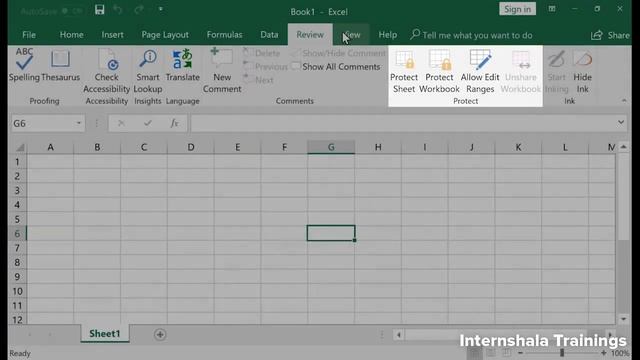Open Smart Lookup insights
The width and height of the screenshot is (640, 360).
point(148,71)
